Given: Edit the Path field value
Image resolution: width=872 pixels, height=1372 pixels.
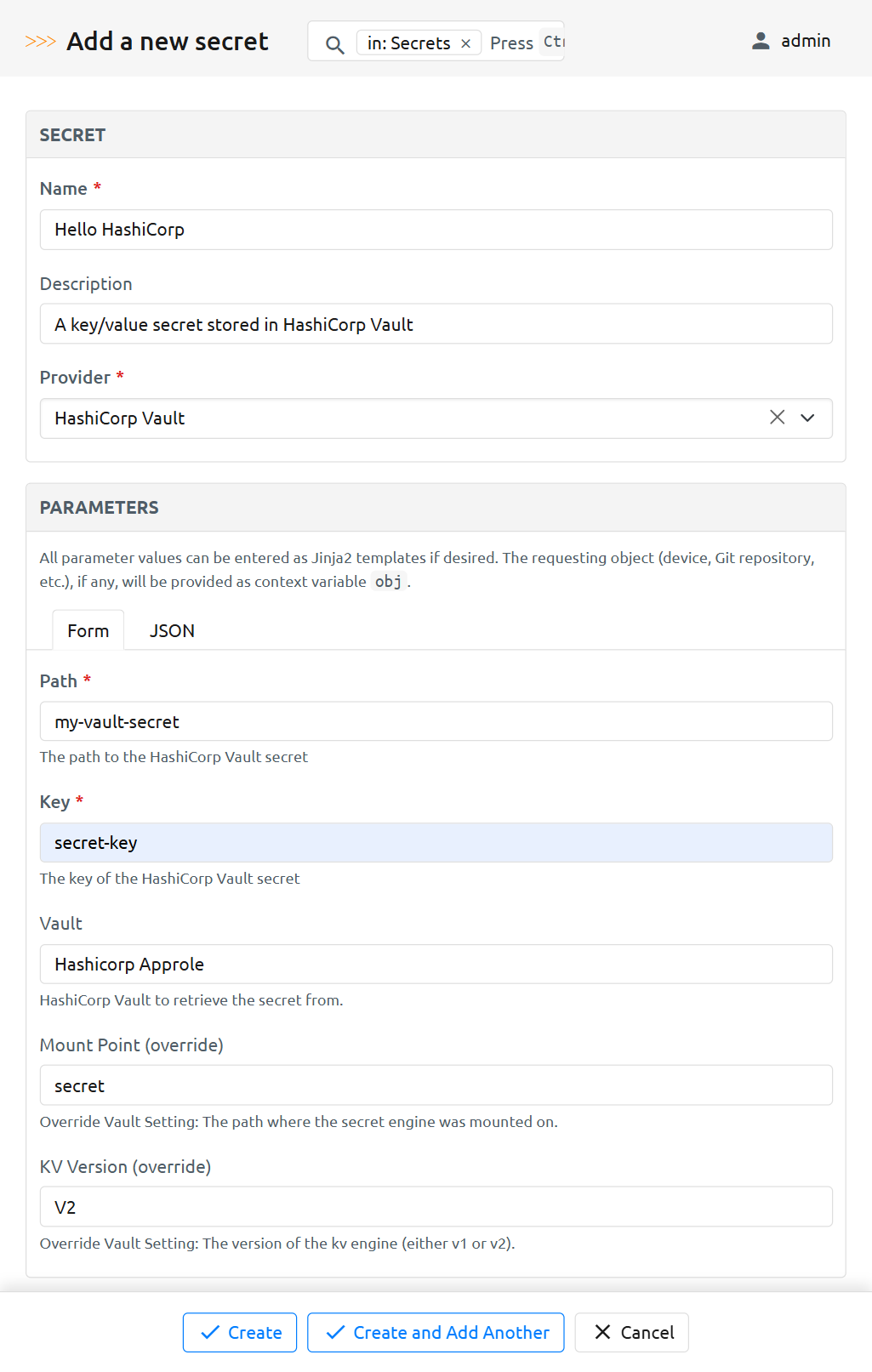Looking at the screenshot, I should pyautogui.click(x=436, y=721).
